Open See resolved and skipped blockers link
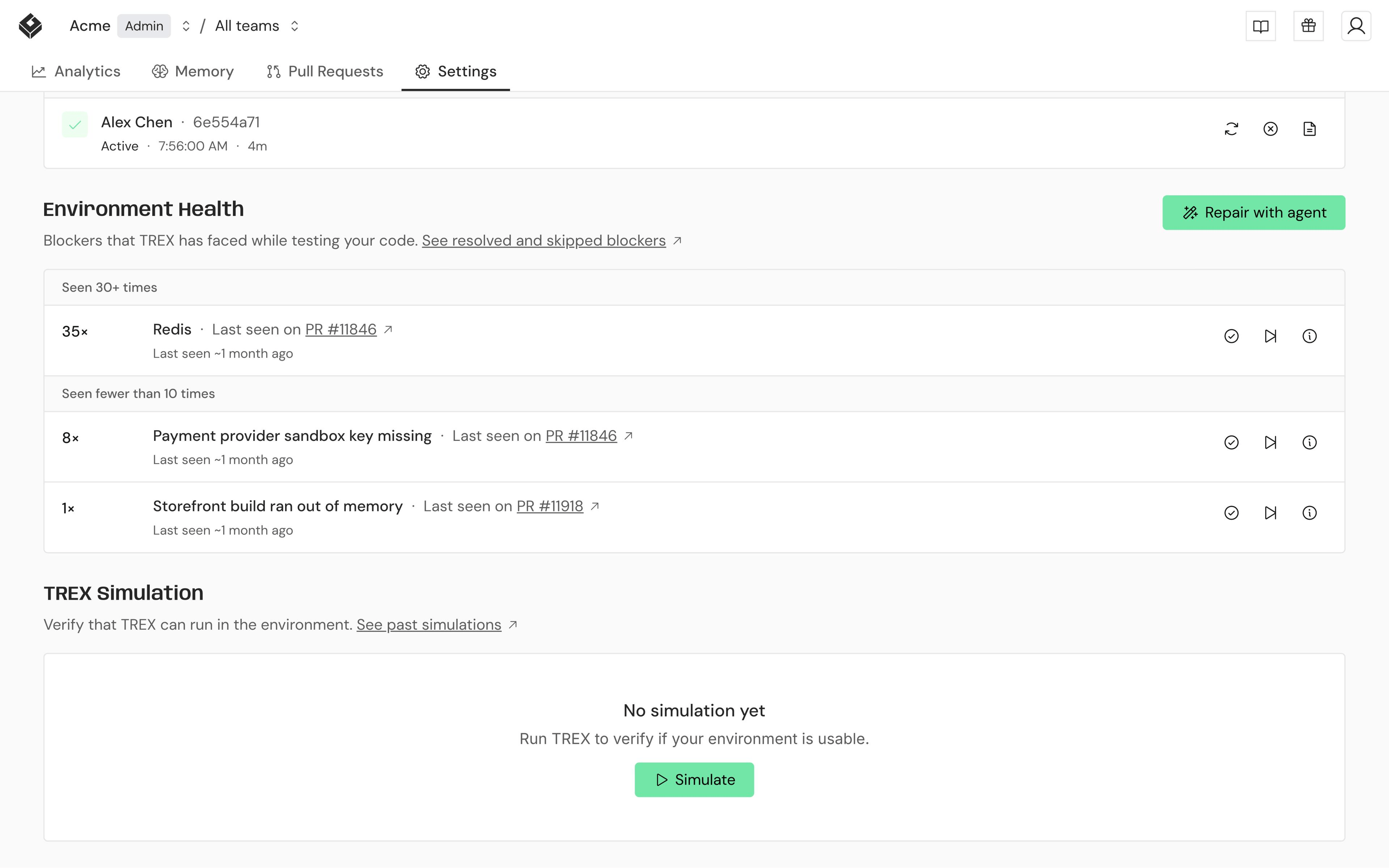The image size is (1389, 868). point(544,241)
